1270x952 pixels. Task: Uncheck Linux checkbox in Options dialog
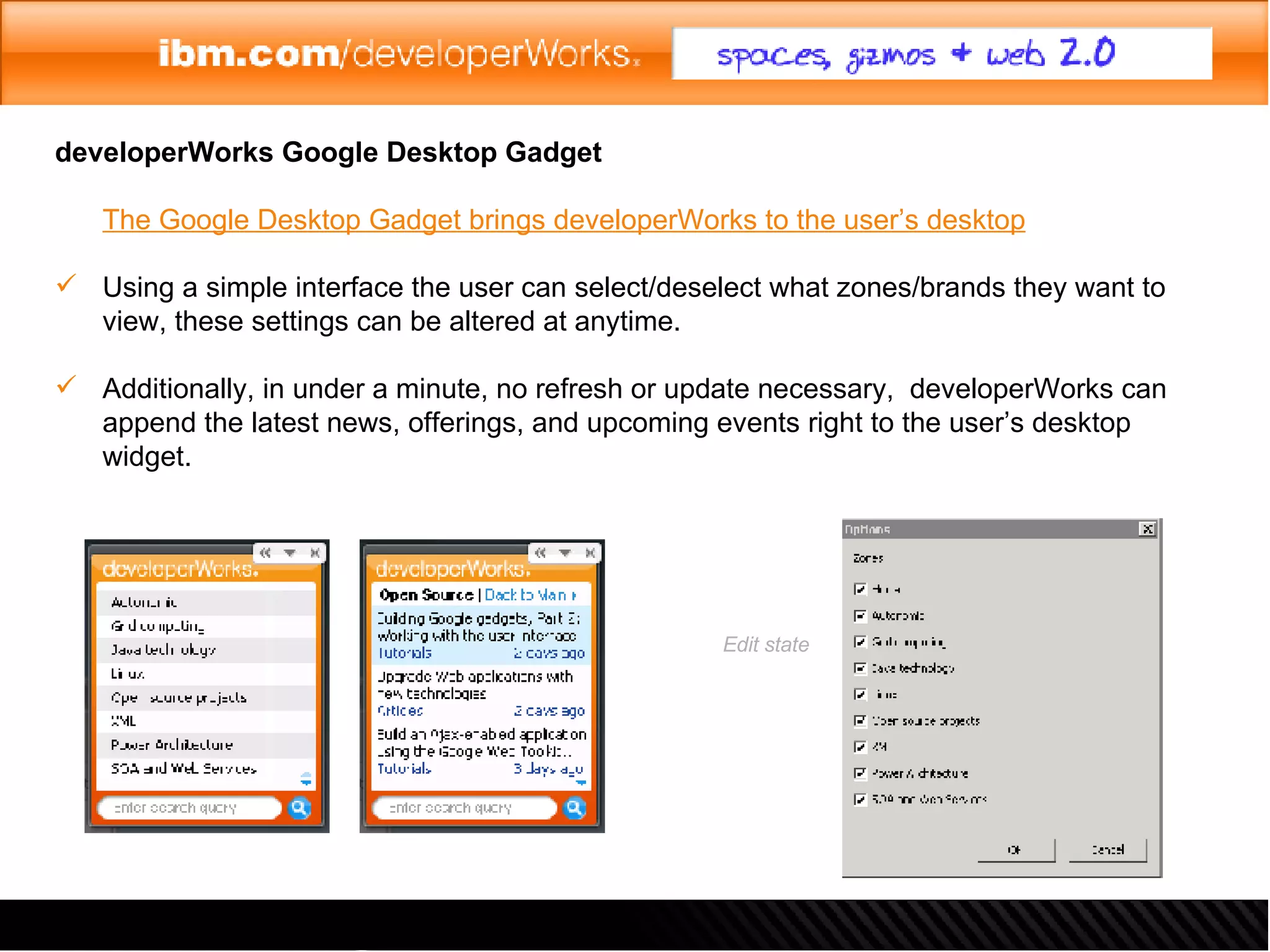(859, 694)
